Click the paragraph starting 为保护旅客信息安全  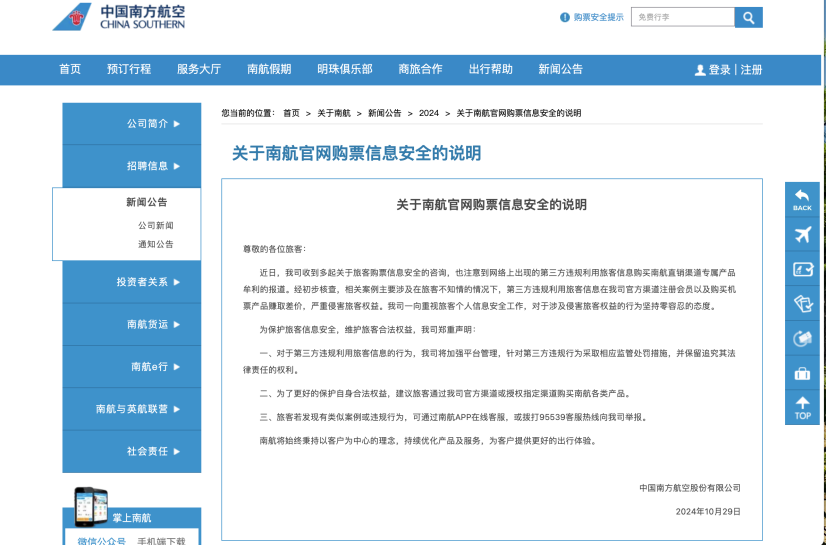coord(368,330)
